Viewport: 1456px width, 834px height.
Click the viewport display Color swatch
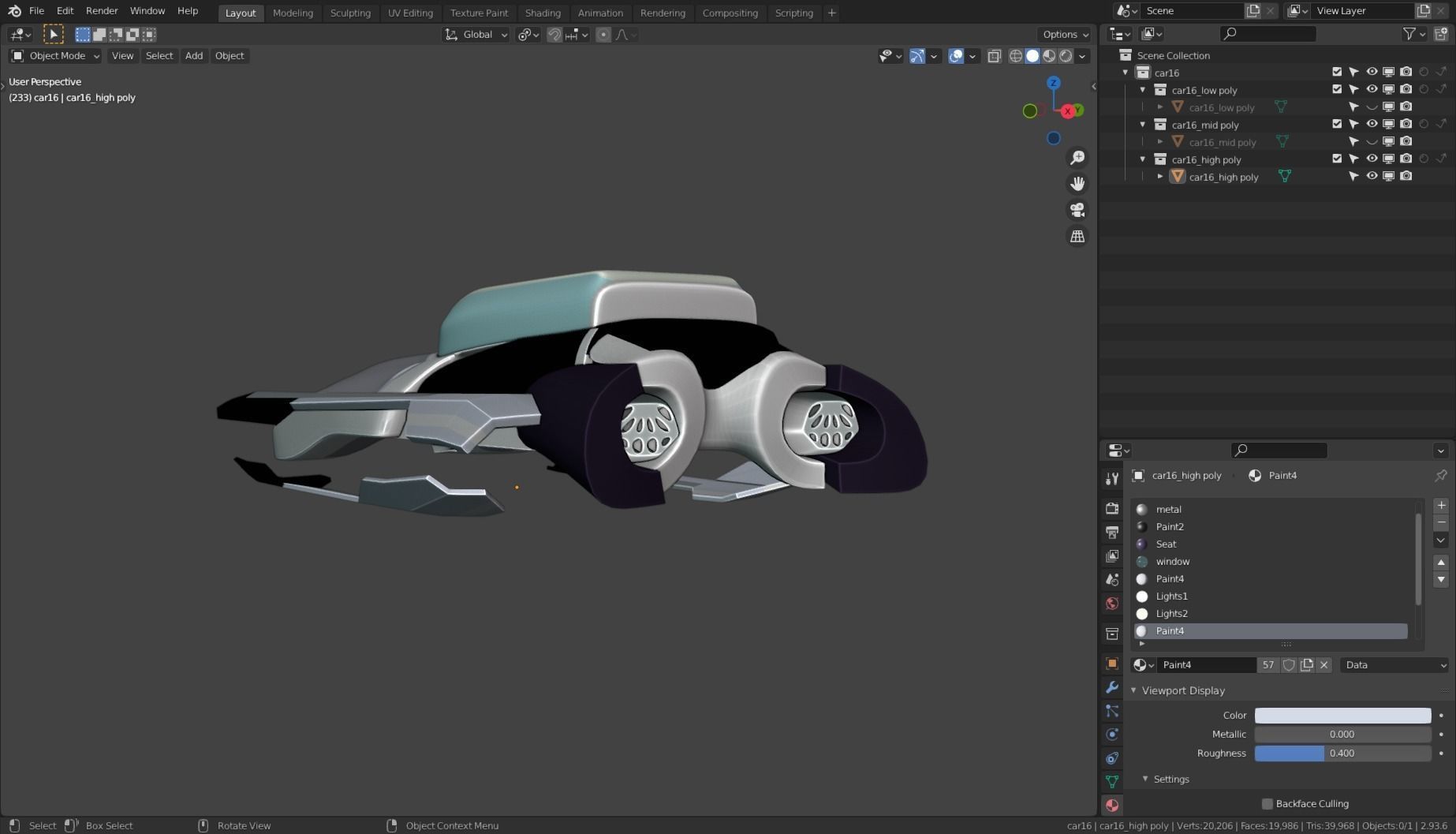(1342, 716)
